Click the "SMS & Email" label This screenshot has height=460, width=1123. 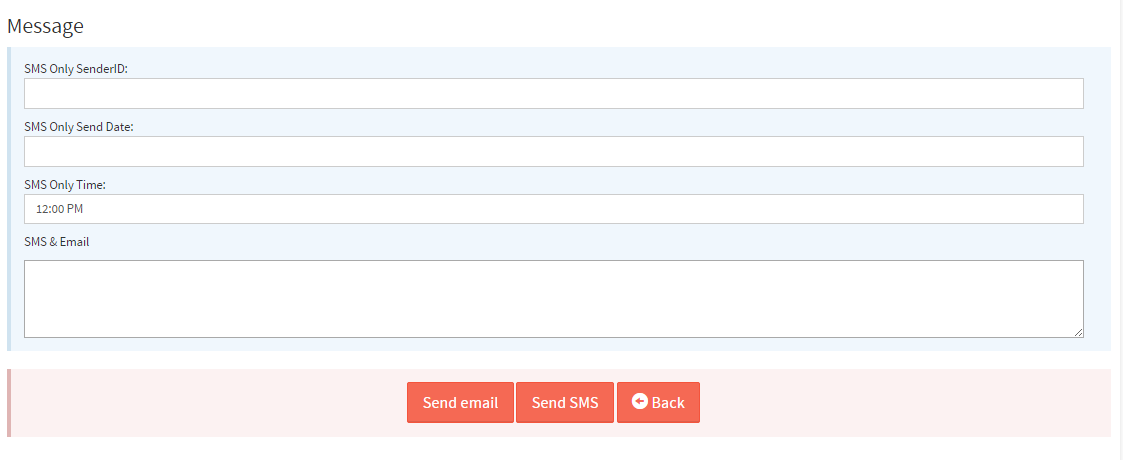[x=57, y=242]
